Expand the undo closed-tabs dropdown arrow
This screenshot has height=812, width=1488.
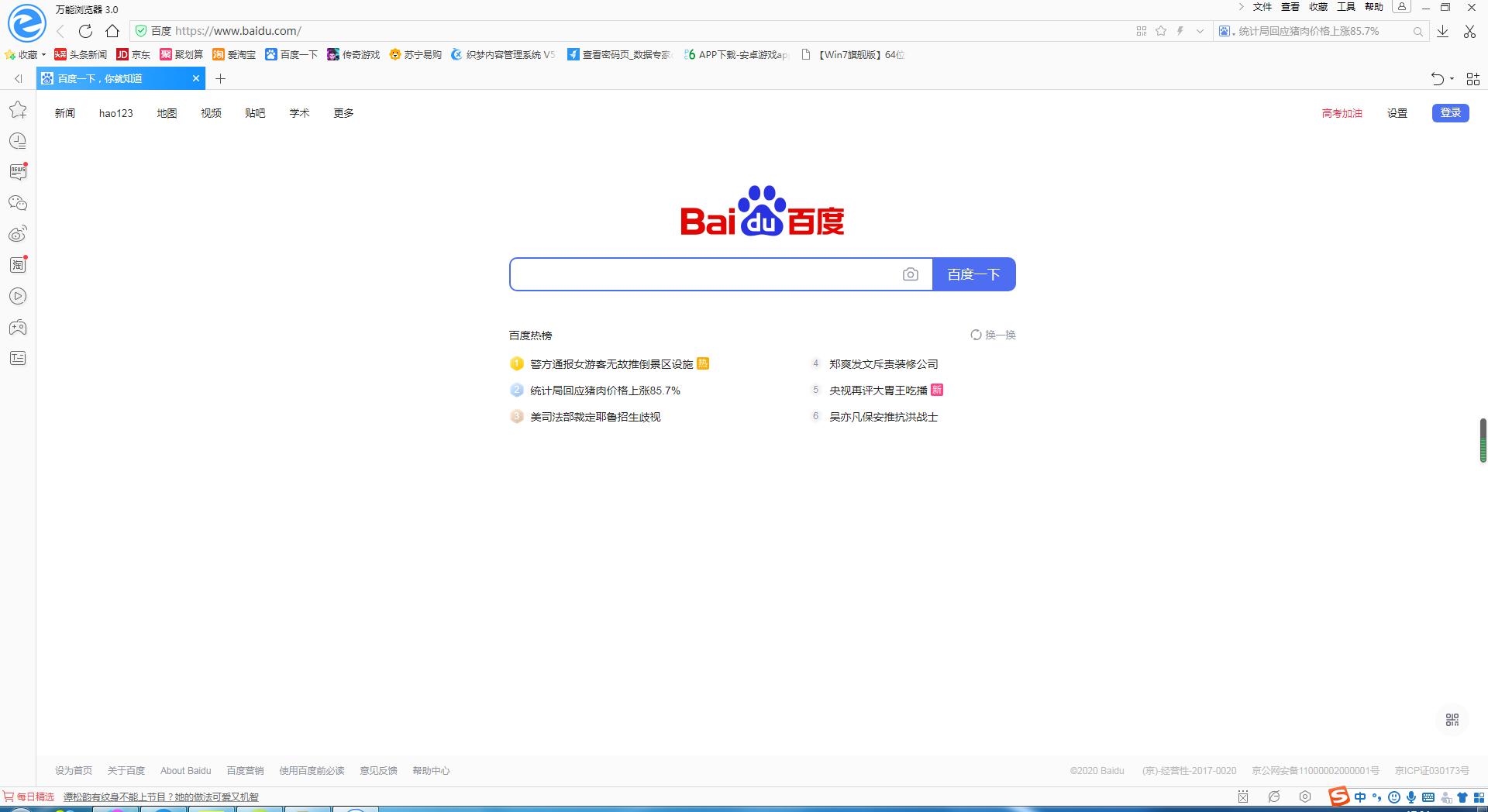pos(1452,79)
